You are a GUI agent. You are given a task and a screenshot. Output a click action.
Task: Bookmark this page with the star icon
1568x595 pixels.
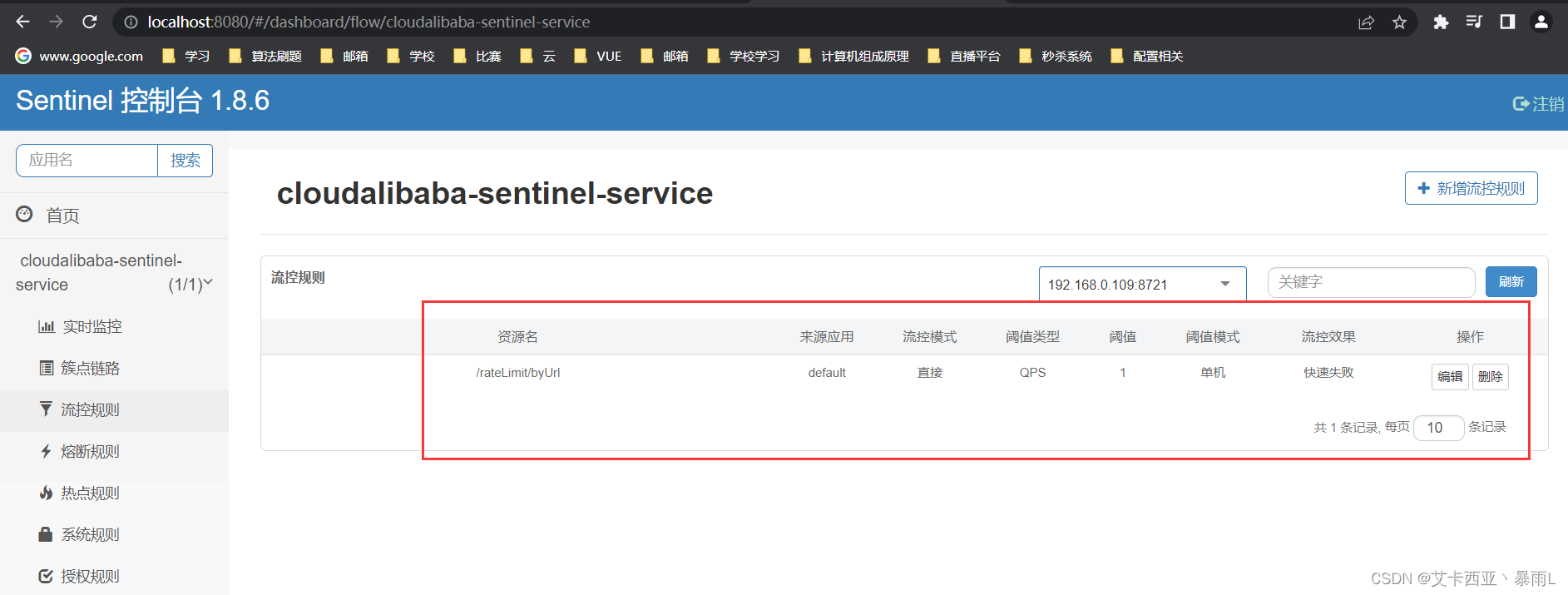coord(1399,22)
